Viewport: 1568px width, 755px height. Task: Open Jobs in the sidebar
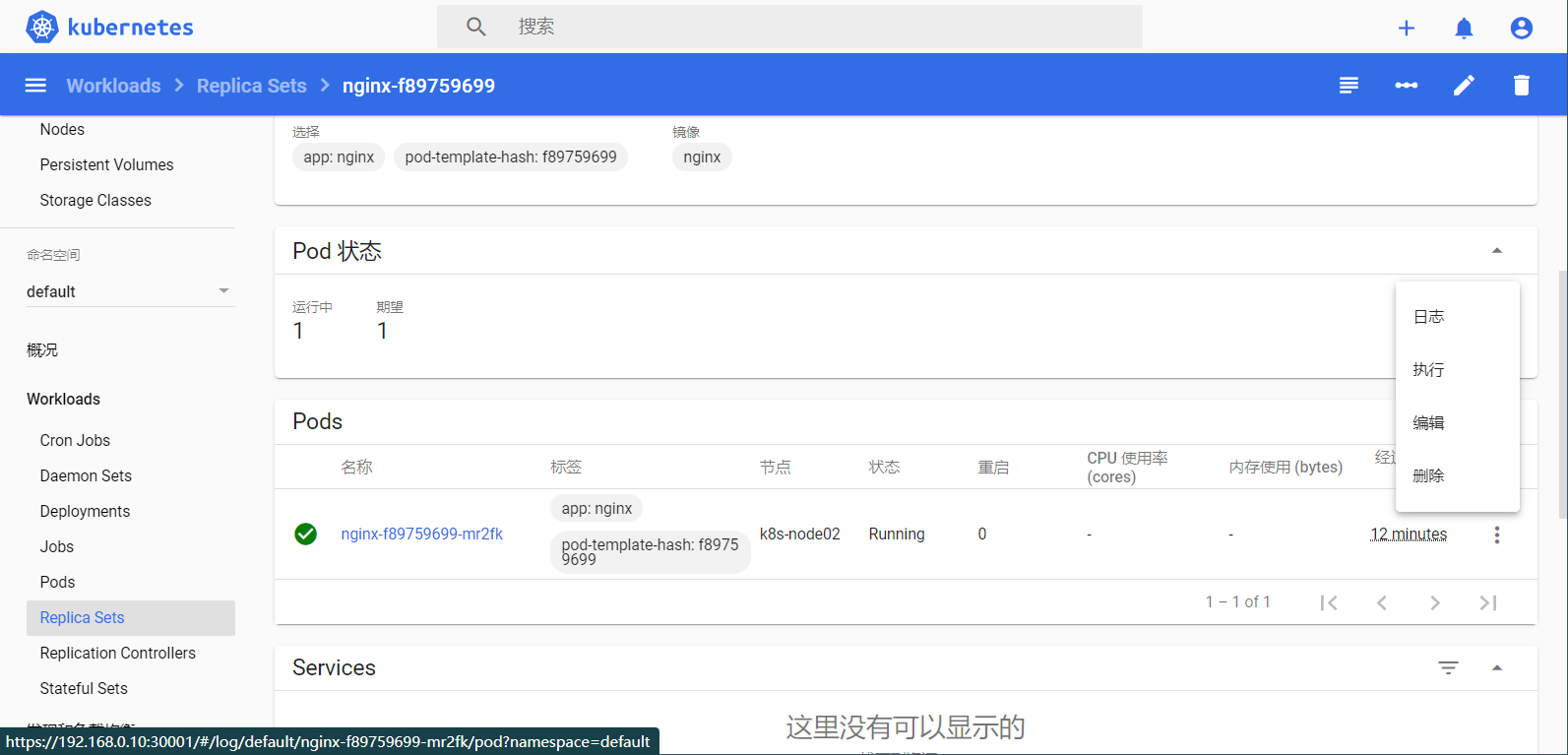(x=57, y=546)
